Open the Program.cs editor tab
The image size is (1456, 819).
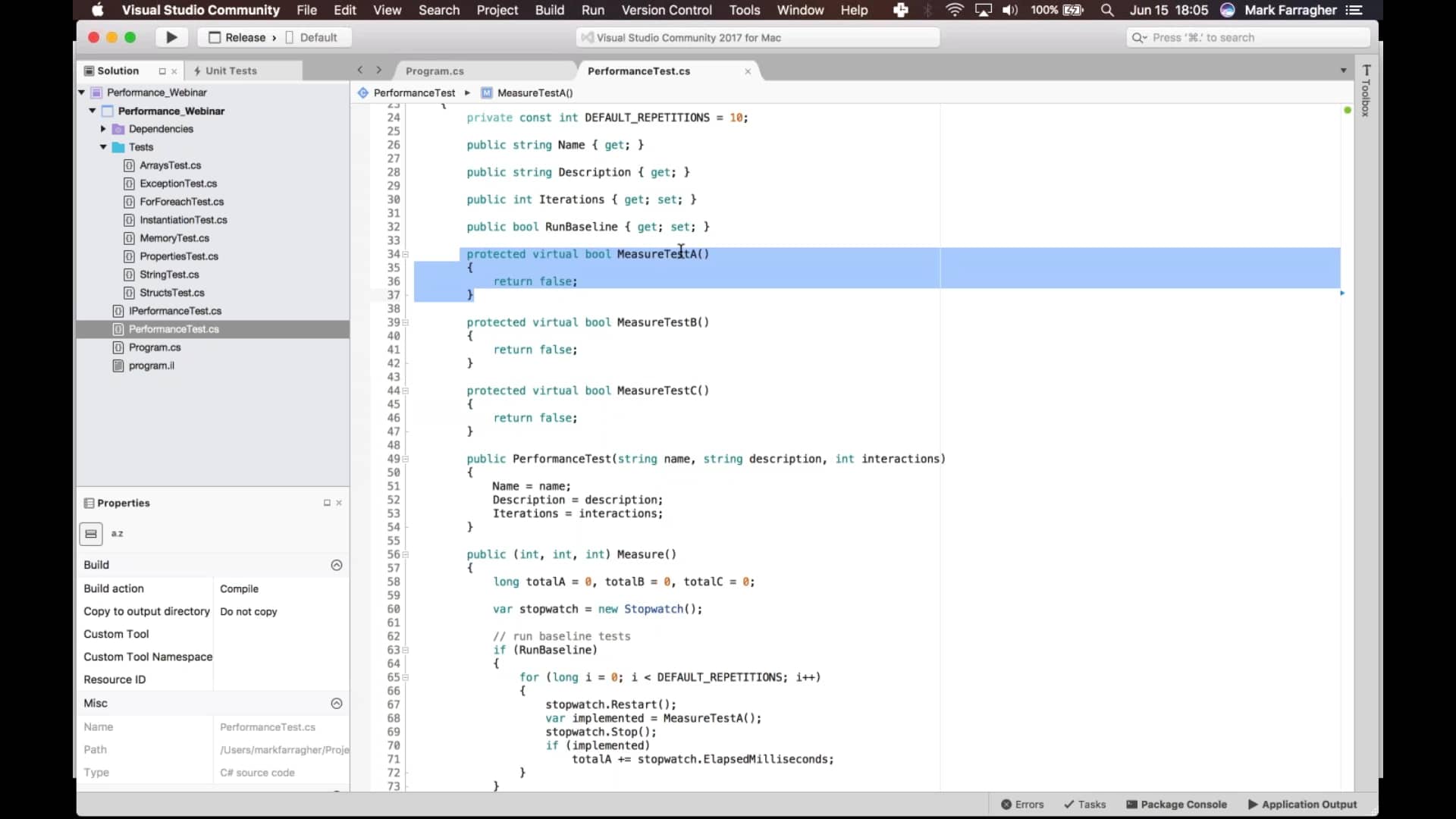[435, 71]
